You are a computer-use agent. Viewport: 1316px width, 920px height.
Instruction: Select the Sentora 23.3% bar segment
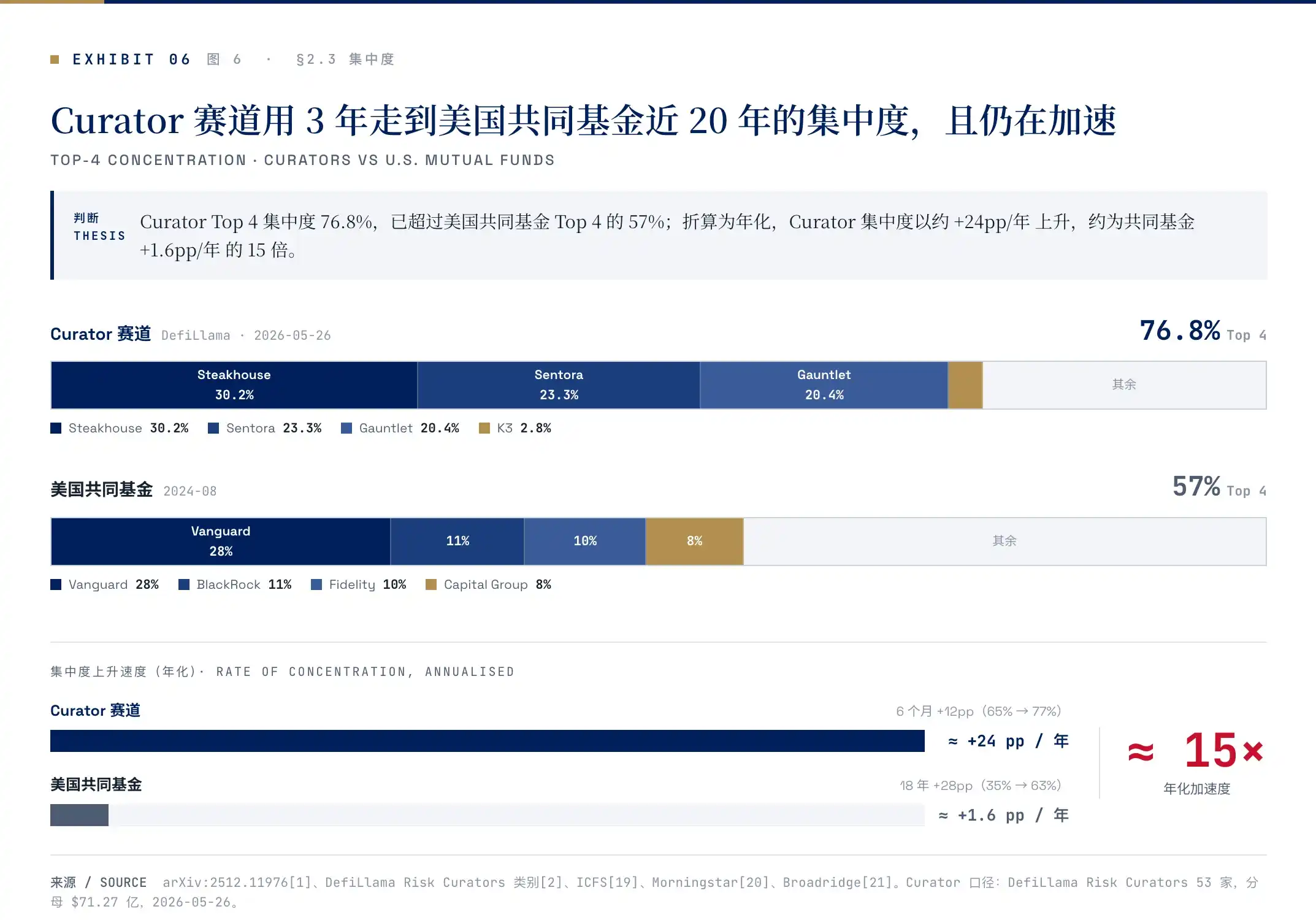point(559,385)
